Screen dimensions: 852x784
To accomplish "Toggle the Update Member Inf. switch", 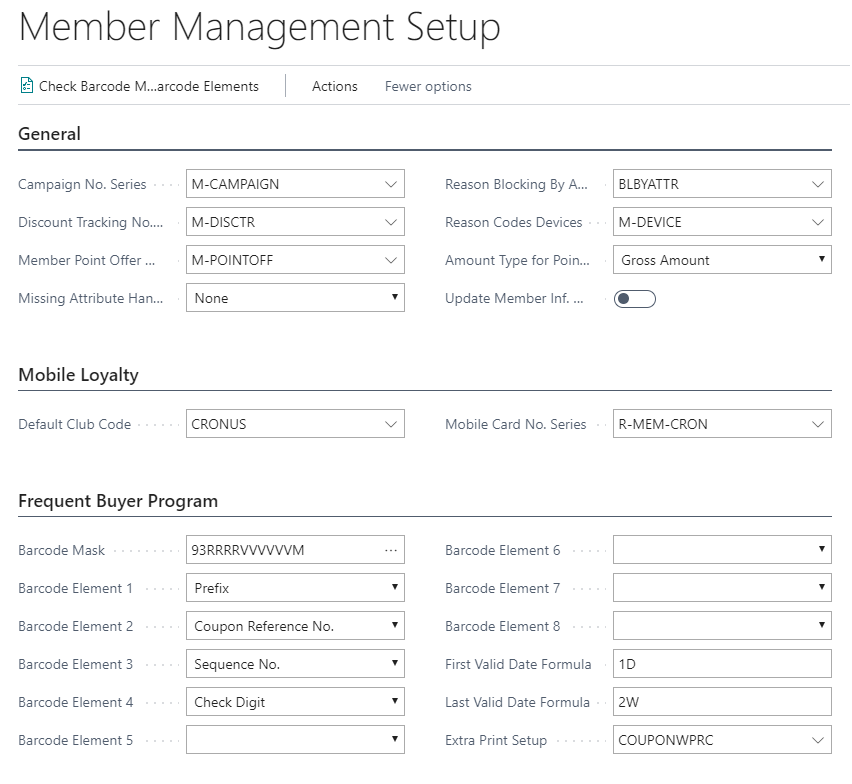I will [634, 298].
